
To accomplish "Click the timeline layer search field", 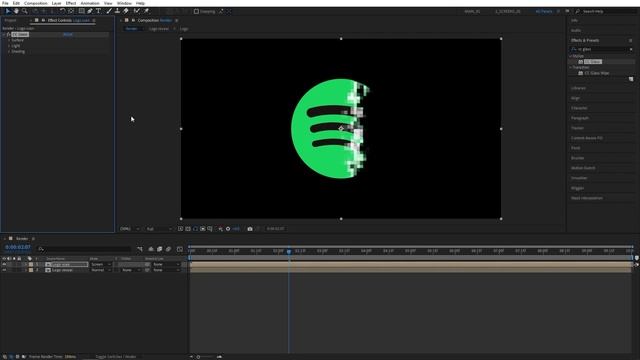I will click(85, 249).
